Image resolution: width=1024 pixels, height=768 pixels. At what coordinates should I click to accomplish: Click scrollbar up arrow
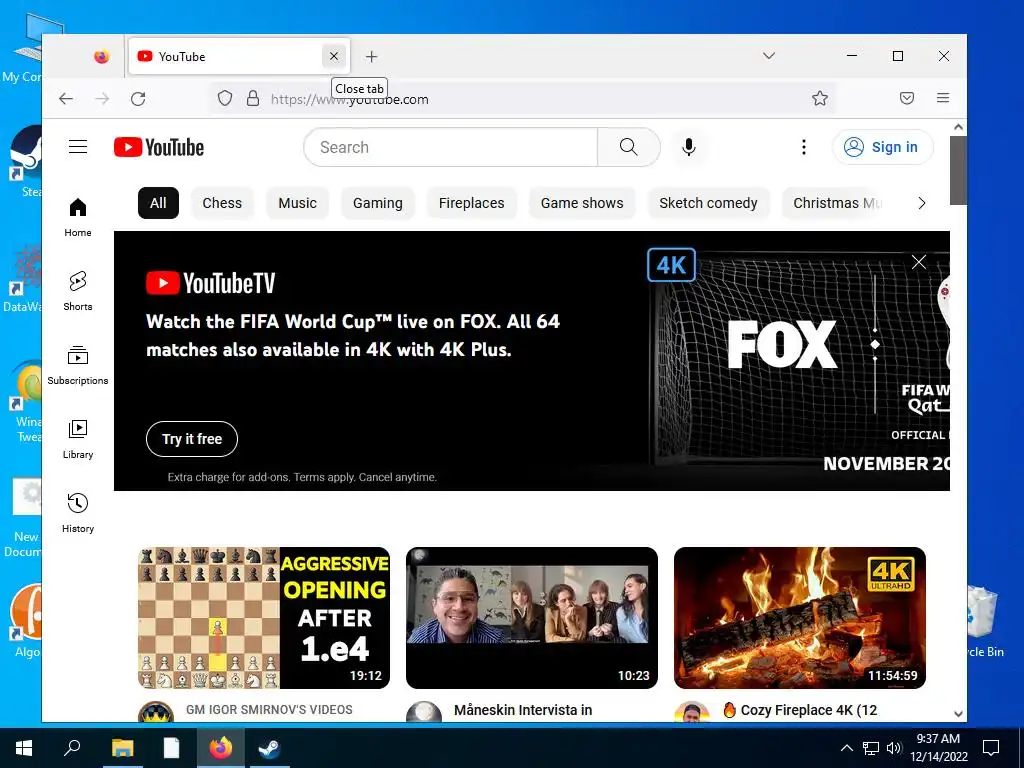pos(958,127)
